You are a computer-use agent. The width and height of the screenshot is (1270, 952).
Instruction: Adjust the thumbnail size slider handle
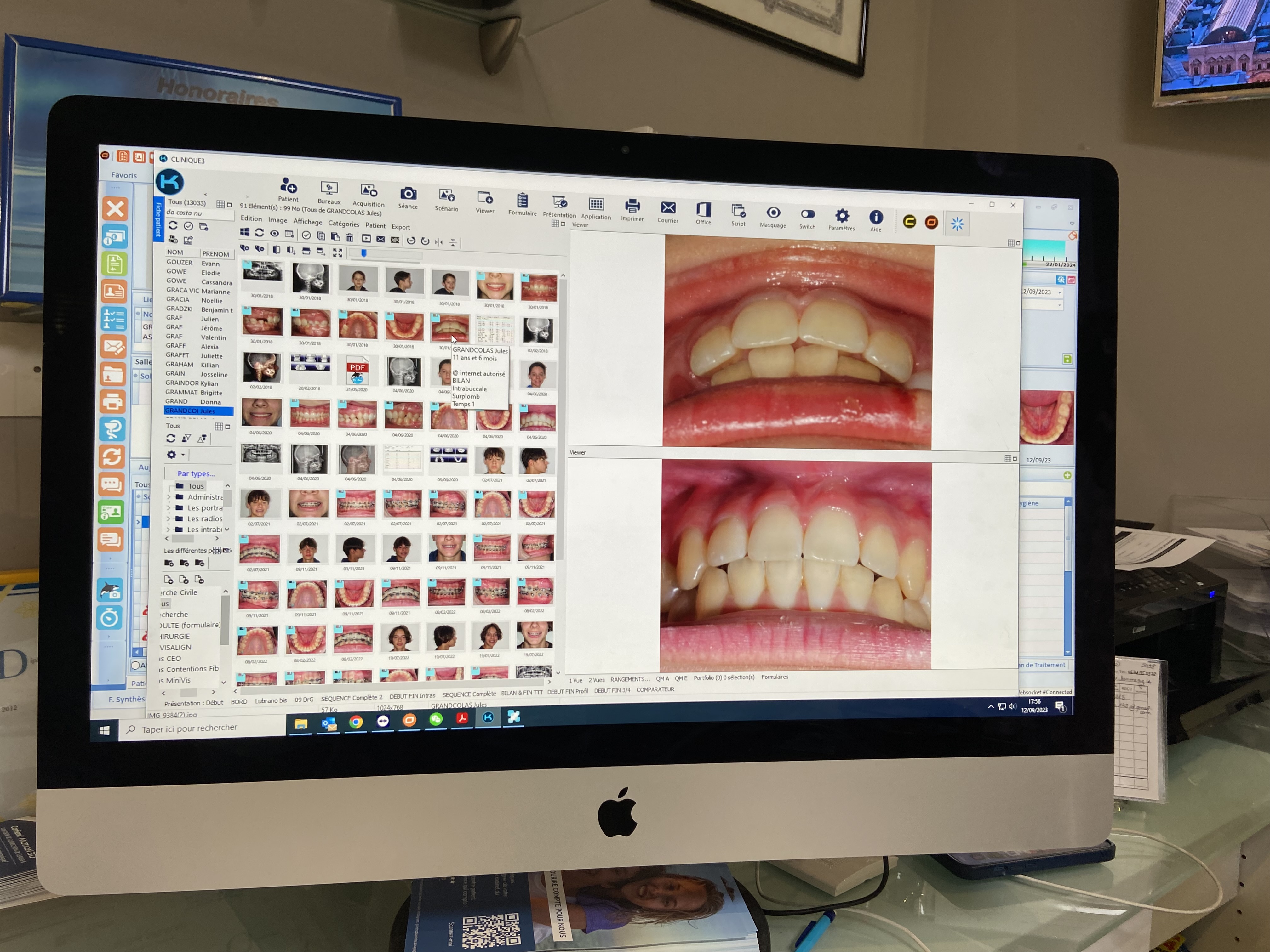coord(363,253)
